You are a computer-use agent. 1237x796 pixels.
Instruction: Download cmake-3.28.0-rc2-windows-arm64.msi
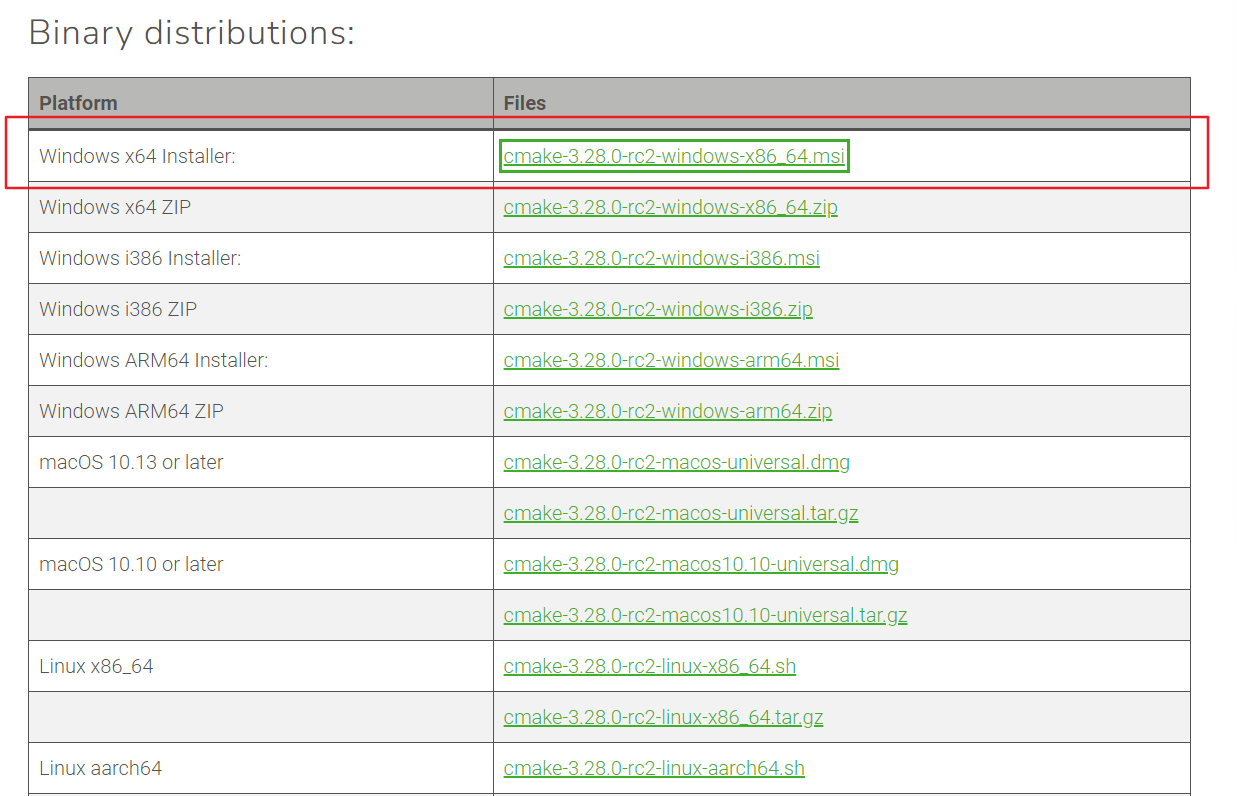tap(671, 360)
